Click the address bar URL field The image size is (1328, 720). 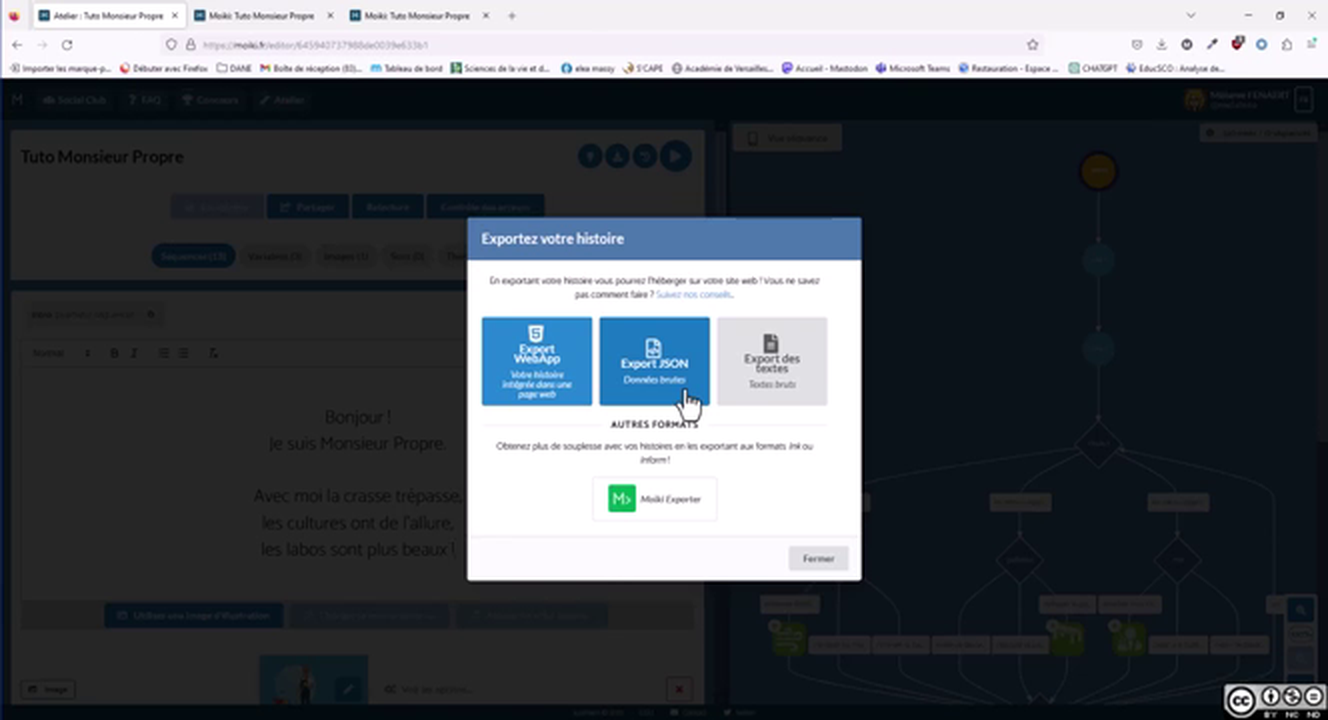(600, 45)
